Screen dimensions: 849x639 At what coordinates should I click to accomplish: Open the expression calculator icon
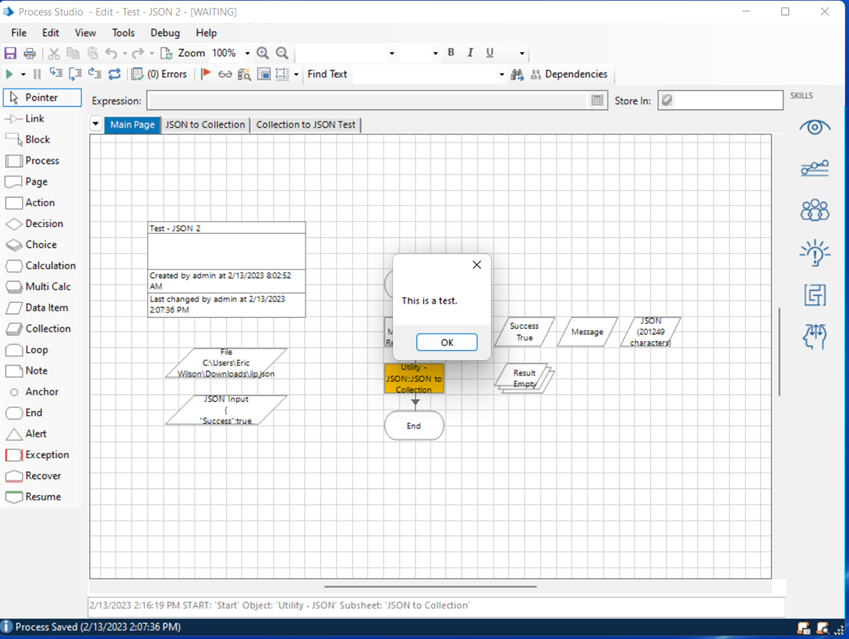point(597,101)
